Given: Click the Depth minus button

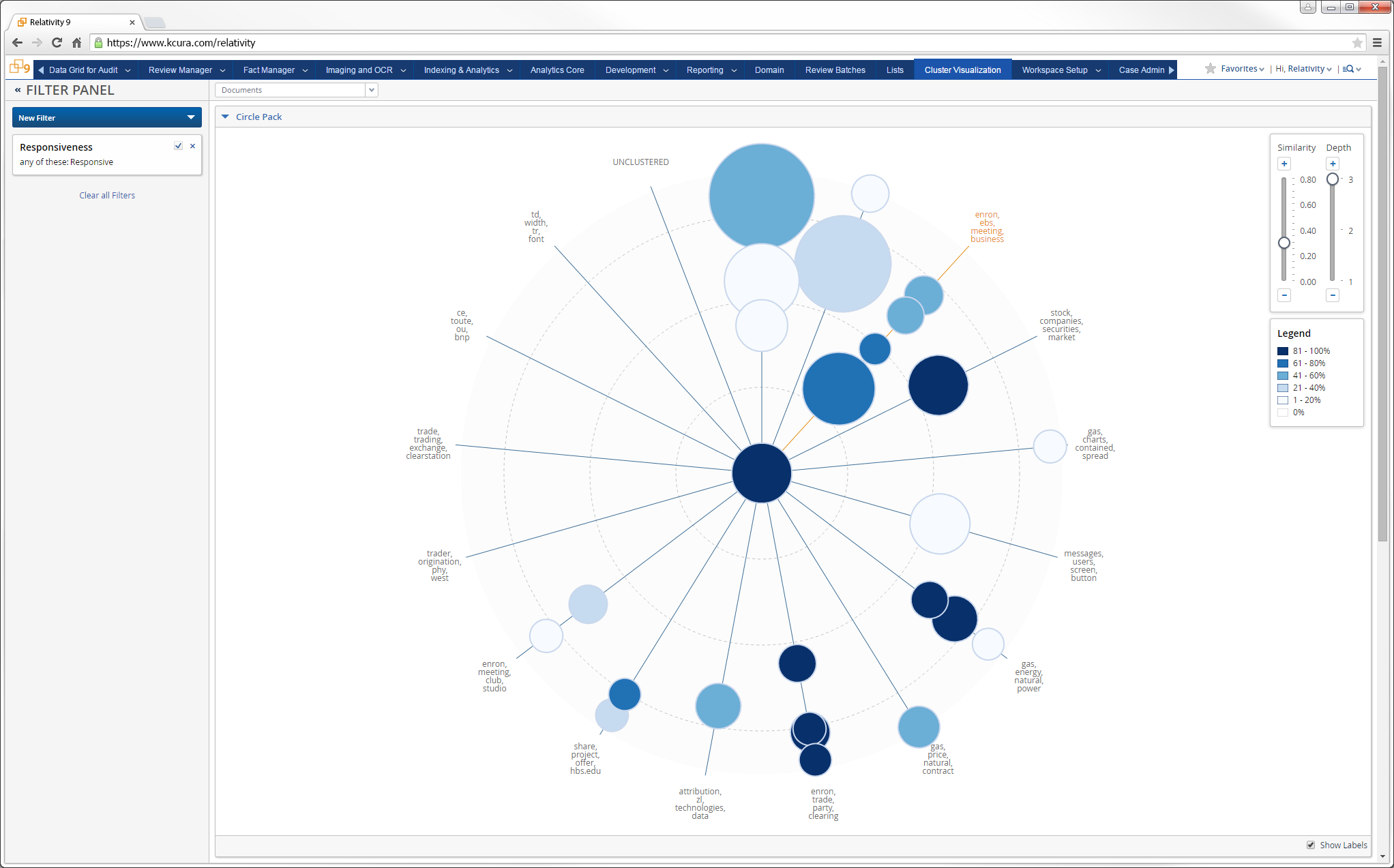Looking at the screenshot, I should [x=1333, y=295].
